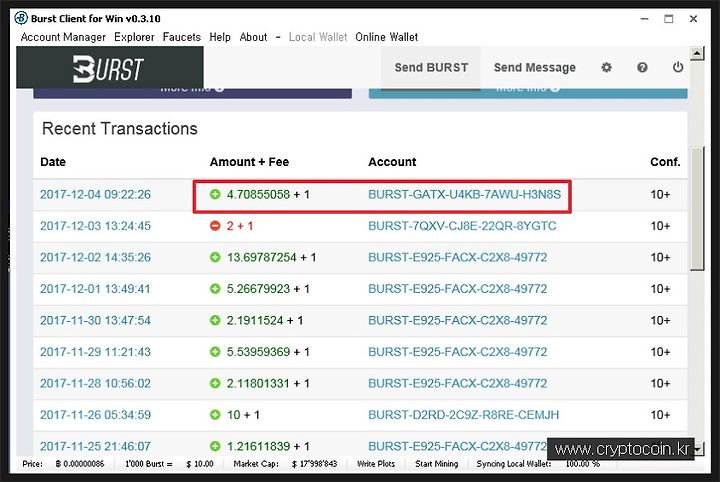Open BURST-E925 account in 2017-11-28 row
The height and width of the screenshot is (482, 720).
tap(457, 383)
